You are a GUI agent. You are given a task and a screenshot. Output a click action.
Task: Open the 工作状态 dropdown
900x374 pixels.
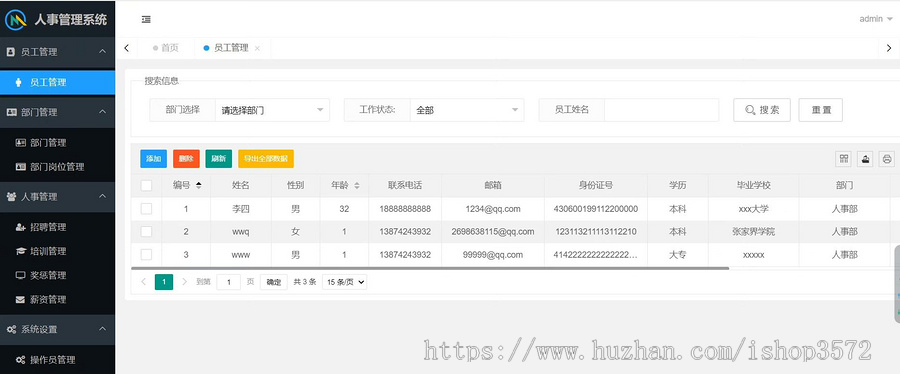(467, 110)
